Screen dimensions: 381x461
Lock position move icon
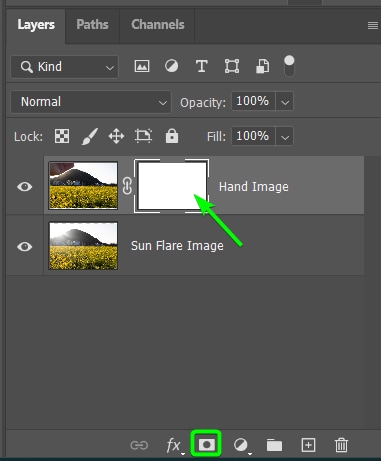(x=116, y=136)
